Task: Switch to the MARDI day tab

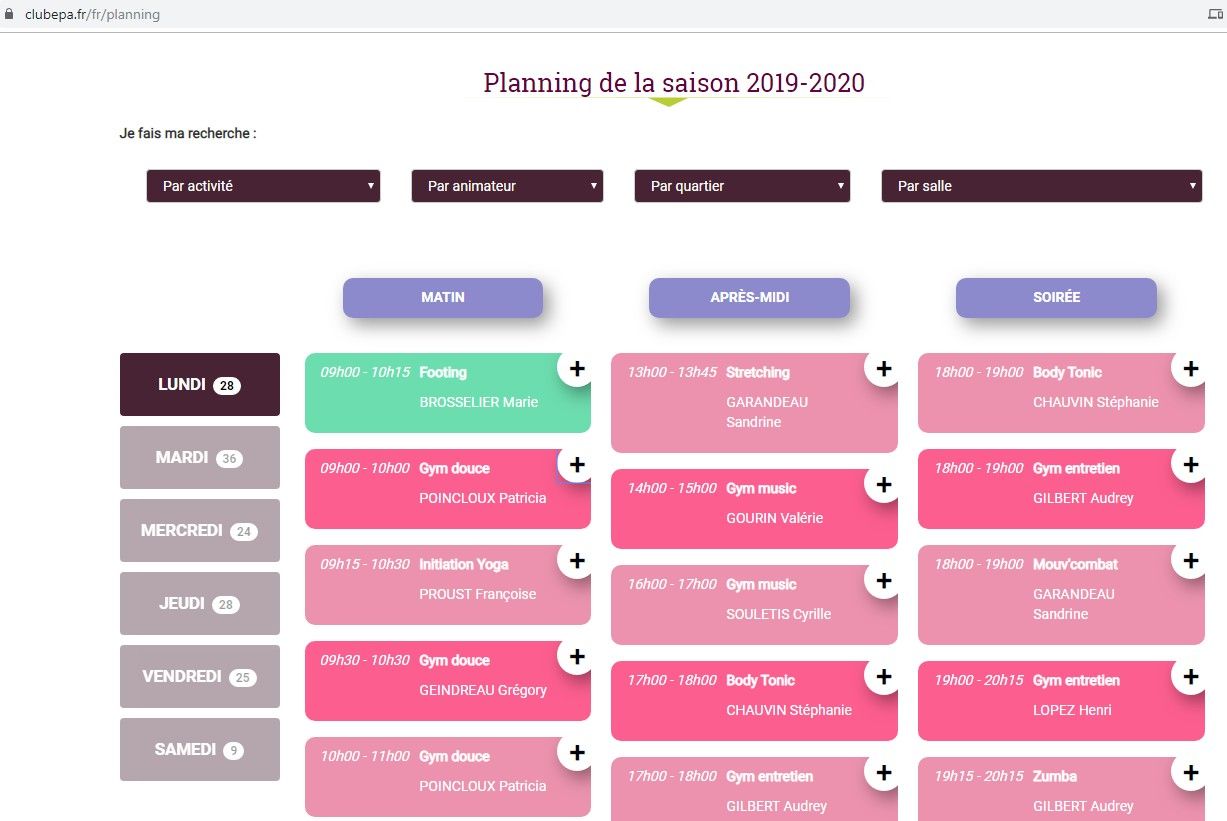Action: 199,458
